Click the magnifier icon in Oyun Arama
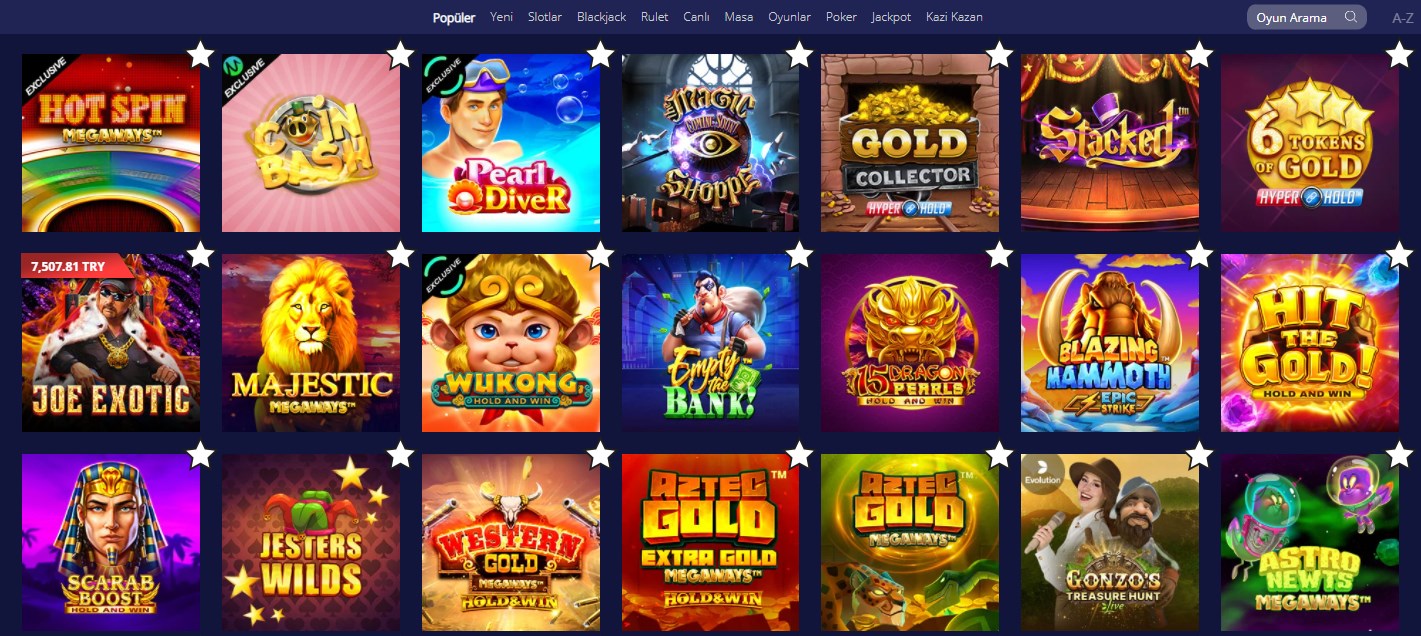The height and width of the screenshot is (636, 1421). coord(1351,17)
